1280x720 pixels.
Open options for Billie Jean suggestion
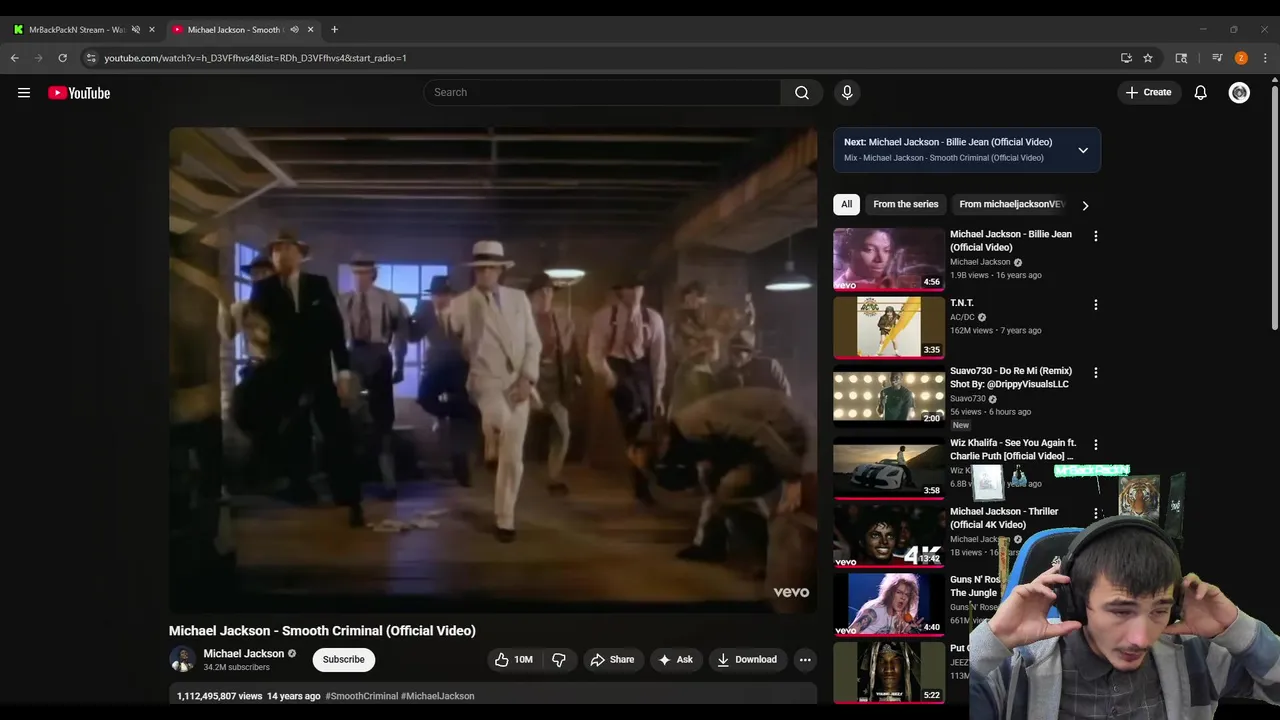[1096, 236]
